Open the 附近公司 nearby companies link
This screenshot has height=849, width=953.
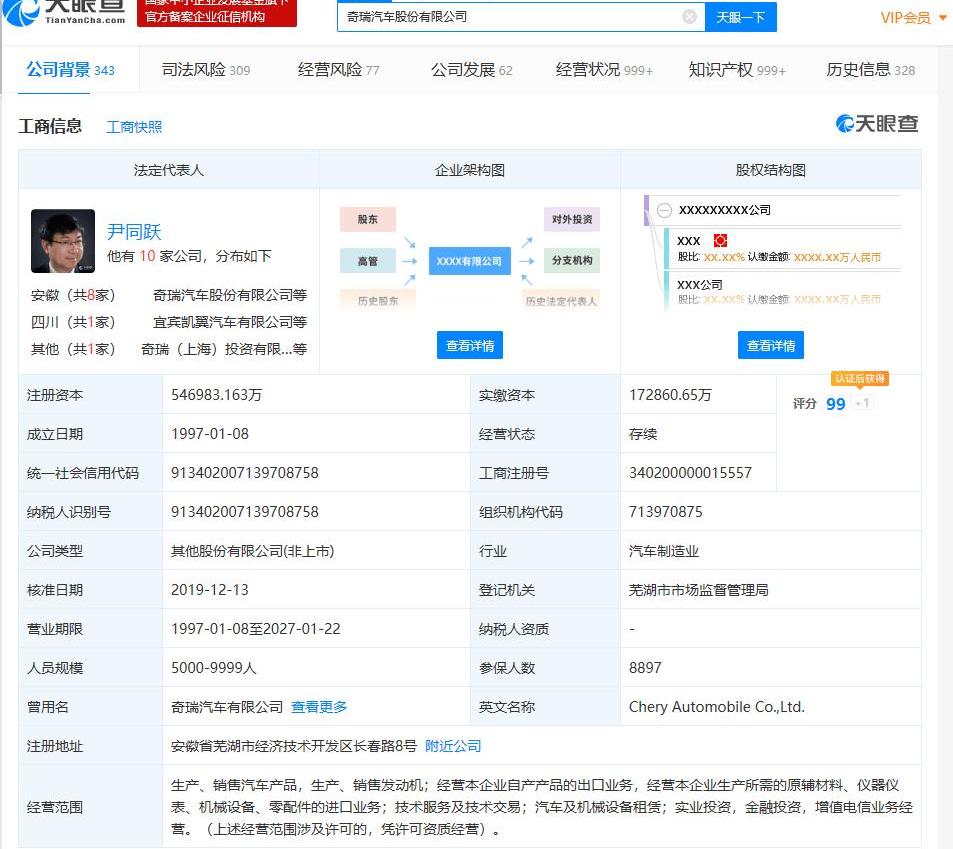[x=453, y=746]
